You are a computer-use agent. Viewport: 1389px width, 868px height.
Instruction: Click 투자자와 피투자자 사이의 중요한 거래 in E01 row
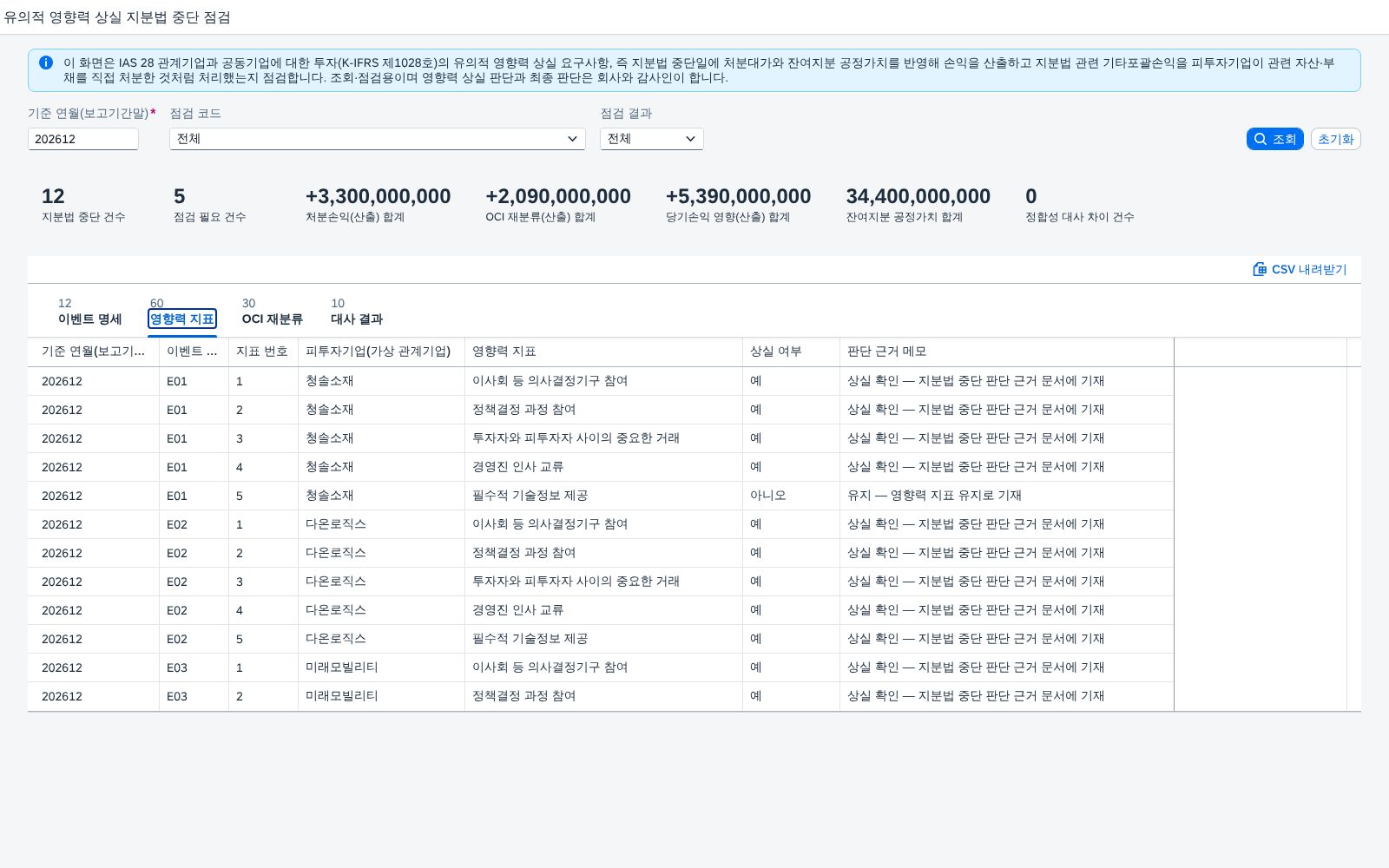(576, 438)
